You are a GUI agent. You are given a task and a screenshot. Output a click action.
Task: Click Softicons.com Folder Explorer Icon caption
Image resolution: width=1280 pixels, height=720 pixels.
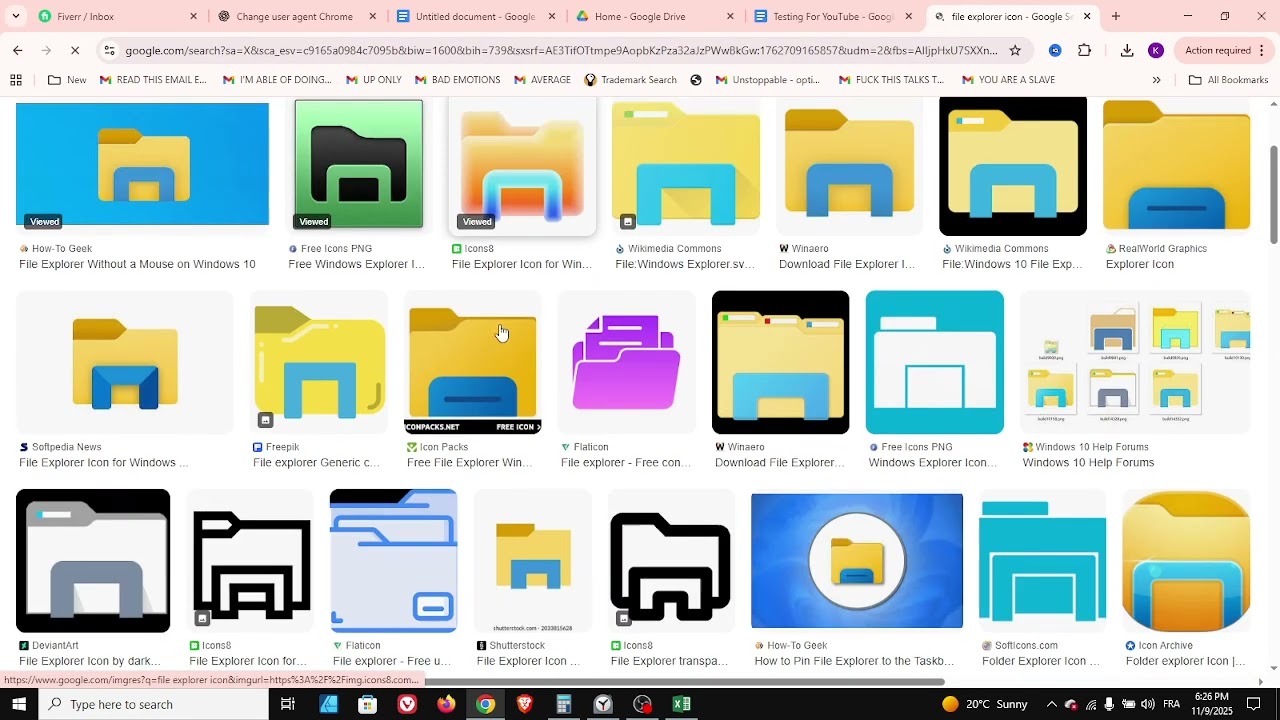click(1040, 661)
